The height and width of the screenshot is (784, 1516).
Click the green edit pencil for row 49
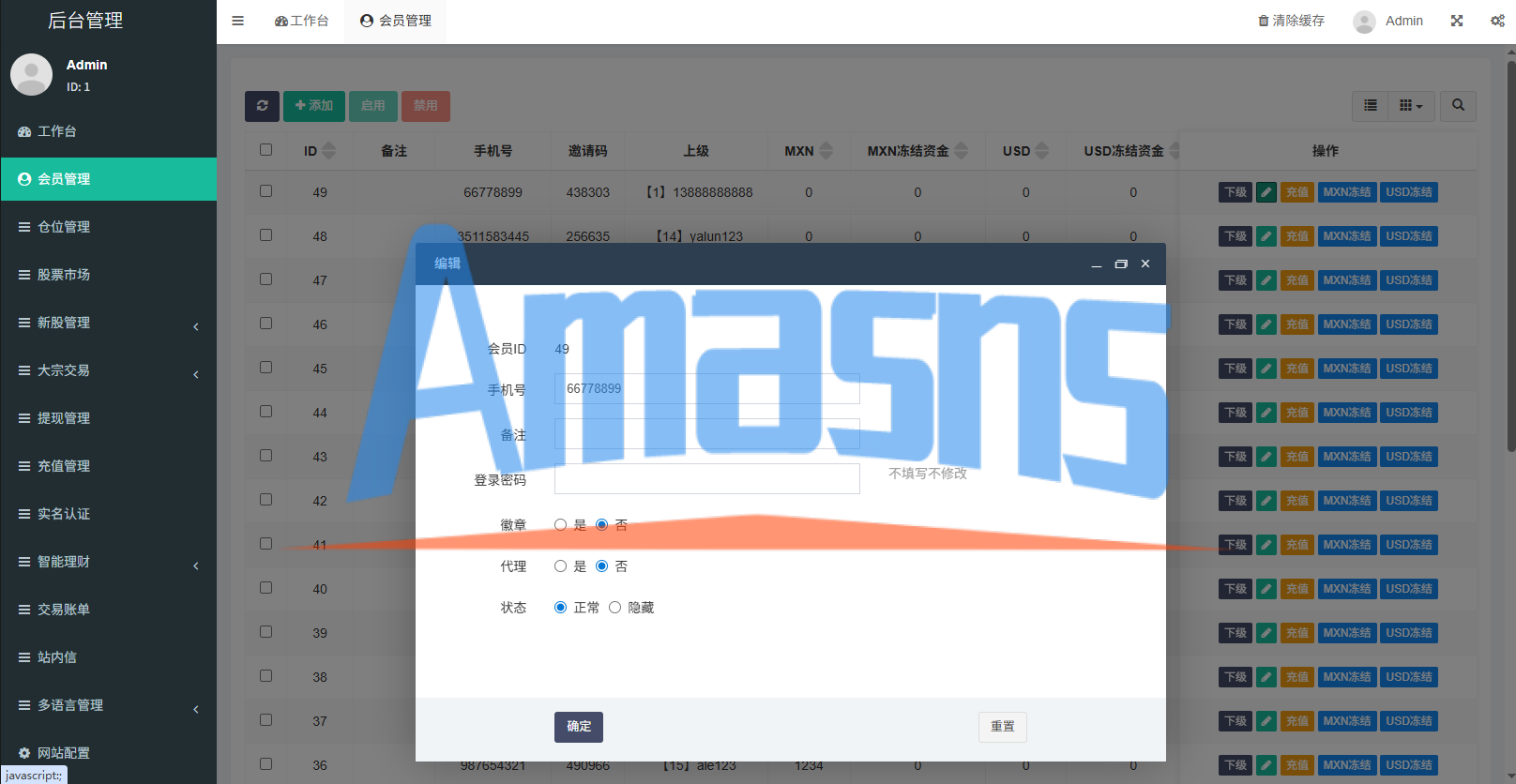1266,192
